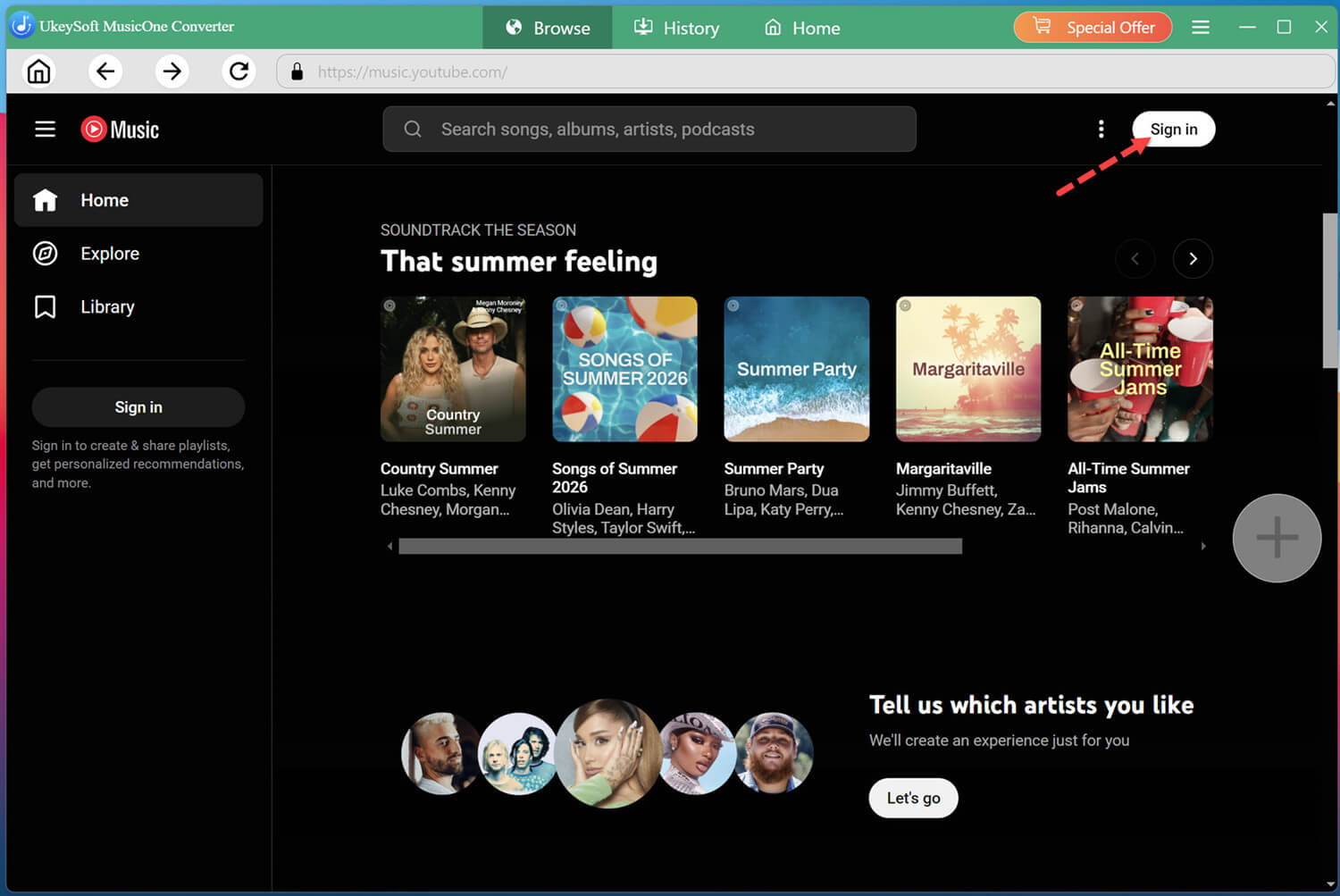Switch to the History tab
This screenshot has height=896, width=1340.
point(676,28)
